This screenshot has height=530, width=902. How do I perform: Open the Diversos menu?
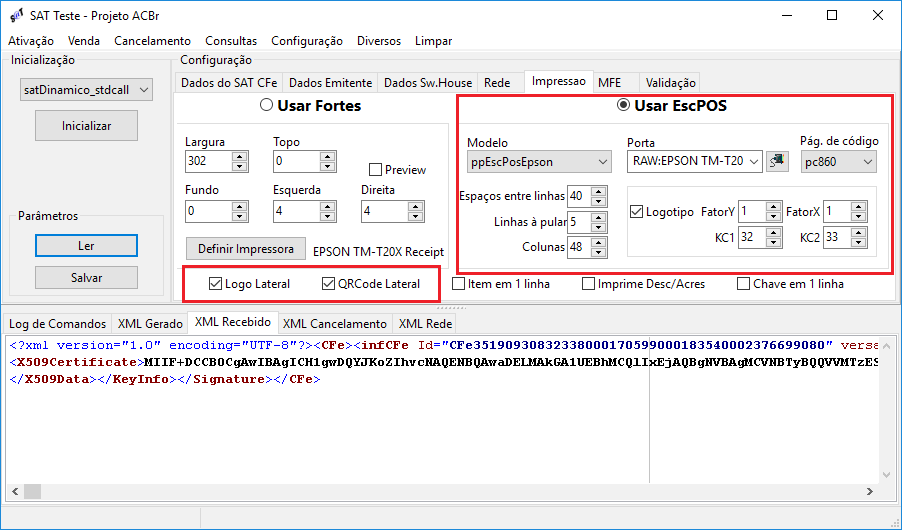pos(379,41)
